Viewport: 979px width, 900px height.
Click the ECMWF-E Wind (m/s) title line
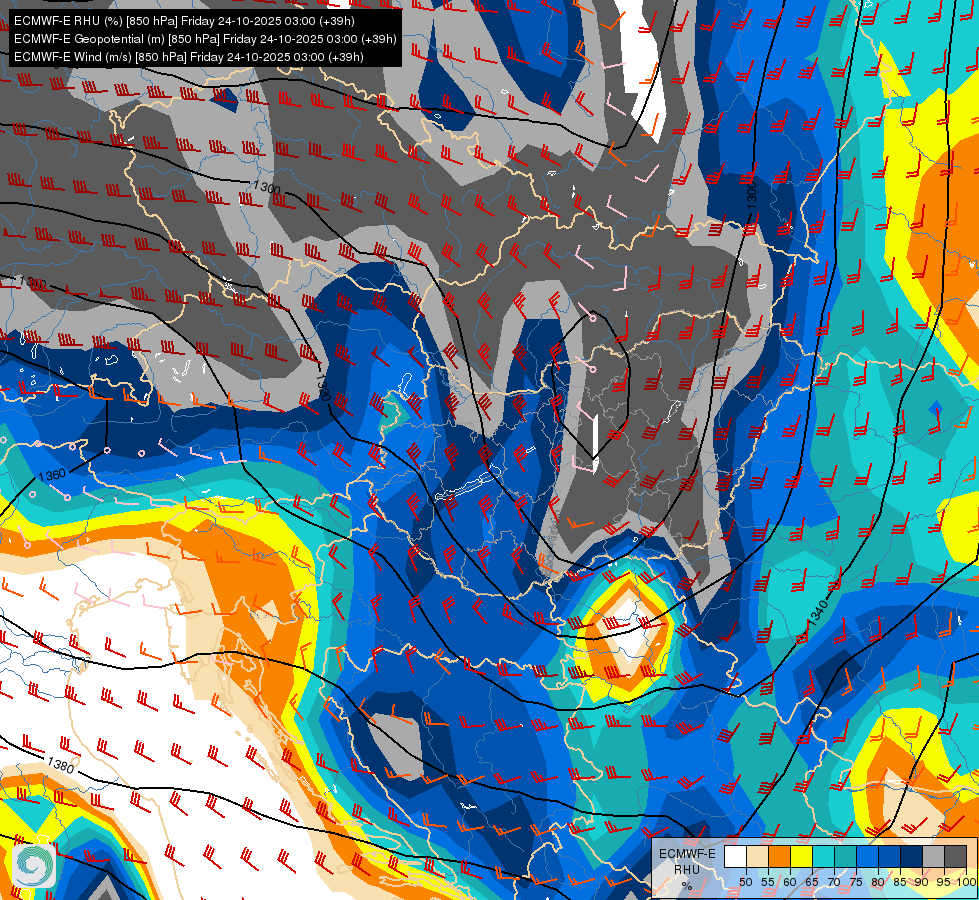pos(189,57)
